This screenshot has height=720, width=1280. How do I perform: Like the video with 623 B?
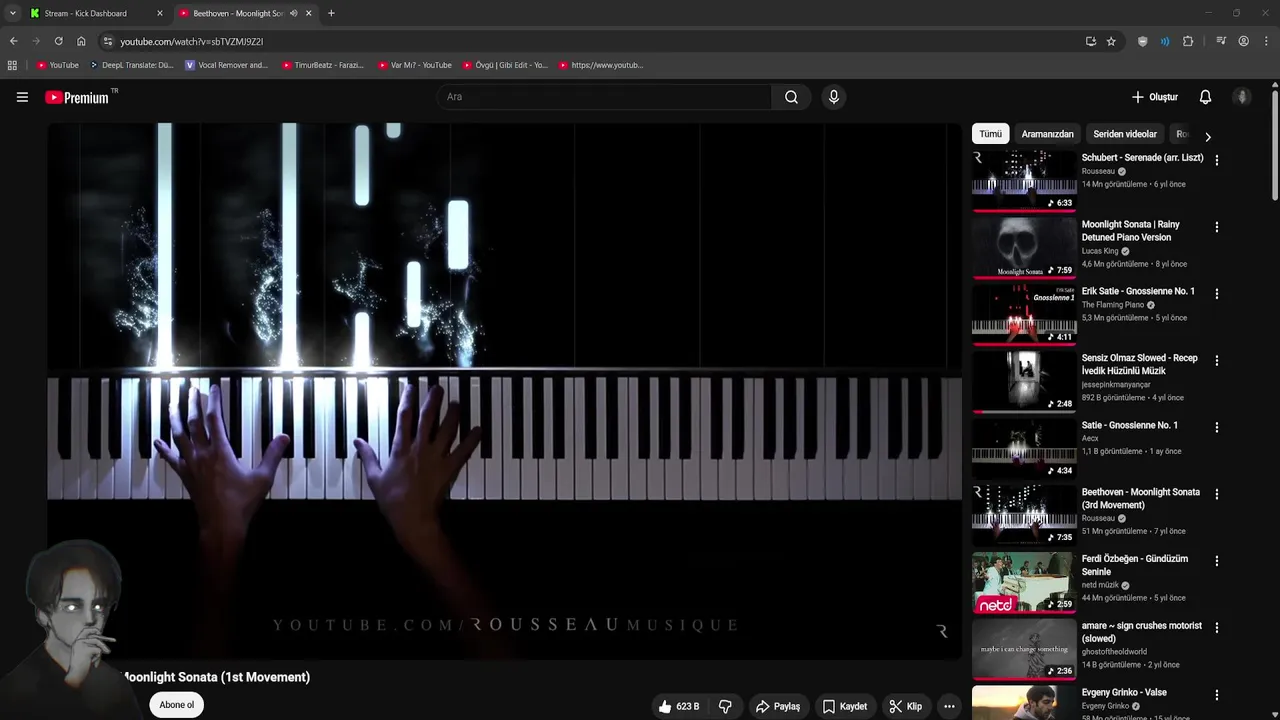coord(679,706)
